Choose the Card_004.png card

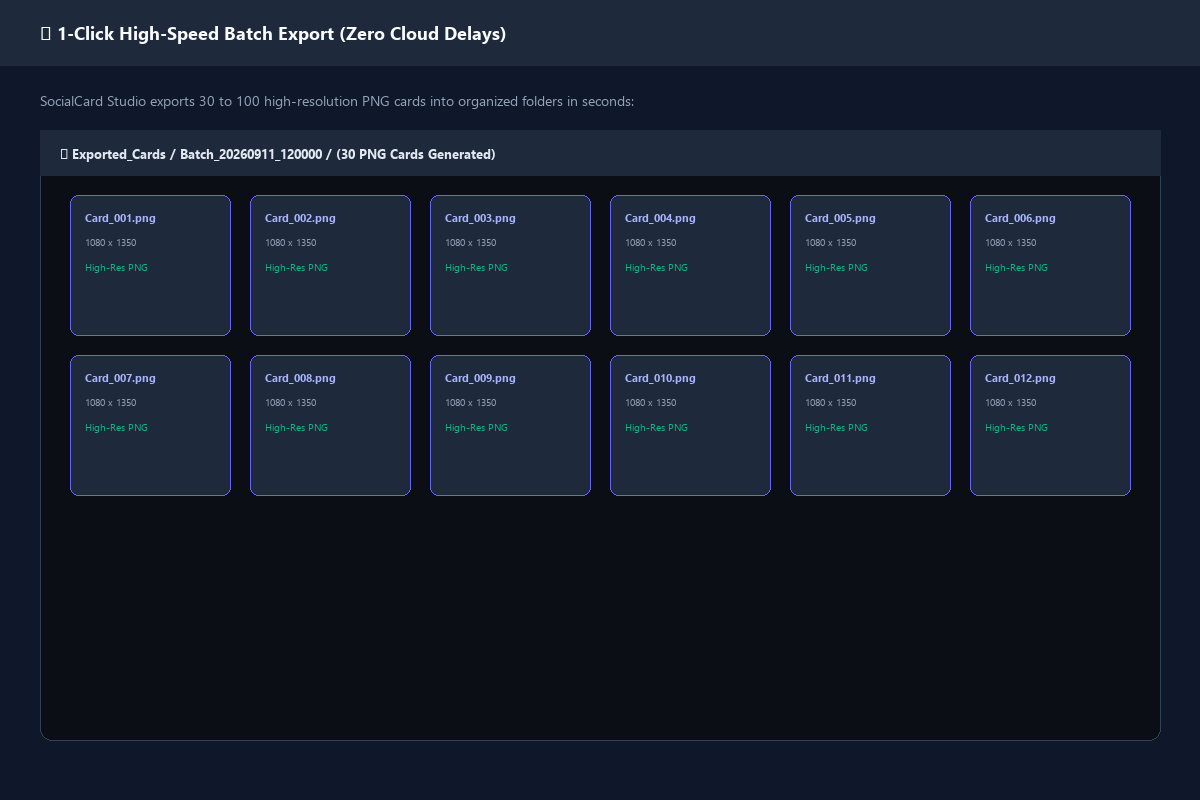690,265
